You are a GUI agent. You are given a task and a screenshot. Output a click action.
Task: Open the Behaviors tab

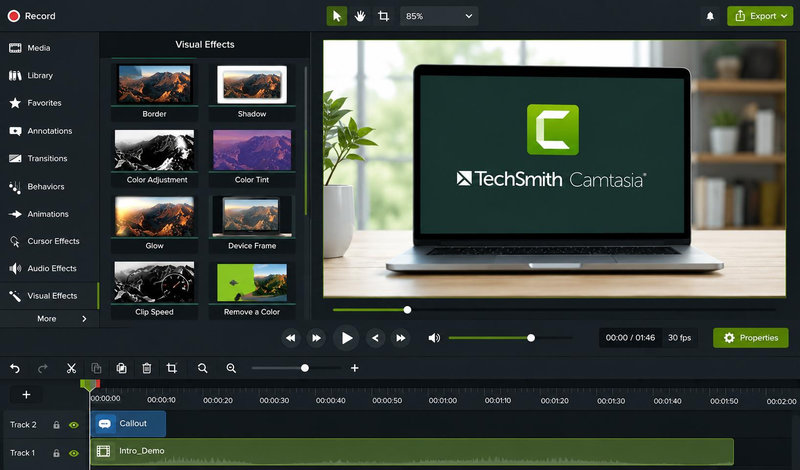pyautogui.click(x=49, y=187)
